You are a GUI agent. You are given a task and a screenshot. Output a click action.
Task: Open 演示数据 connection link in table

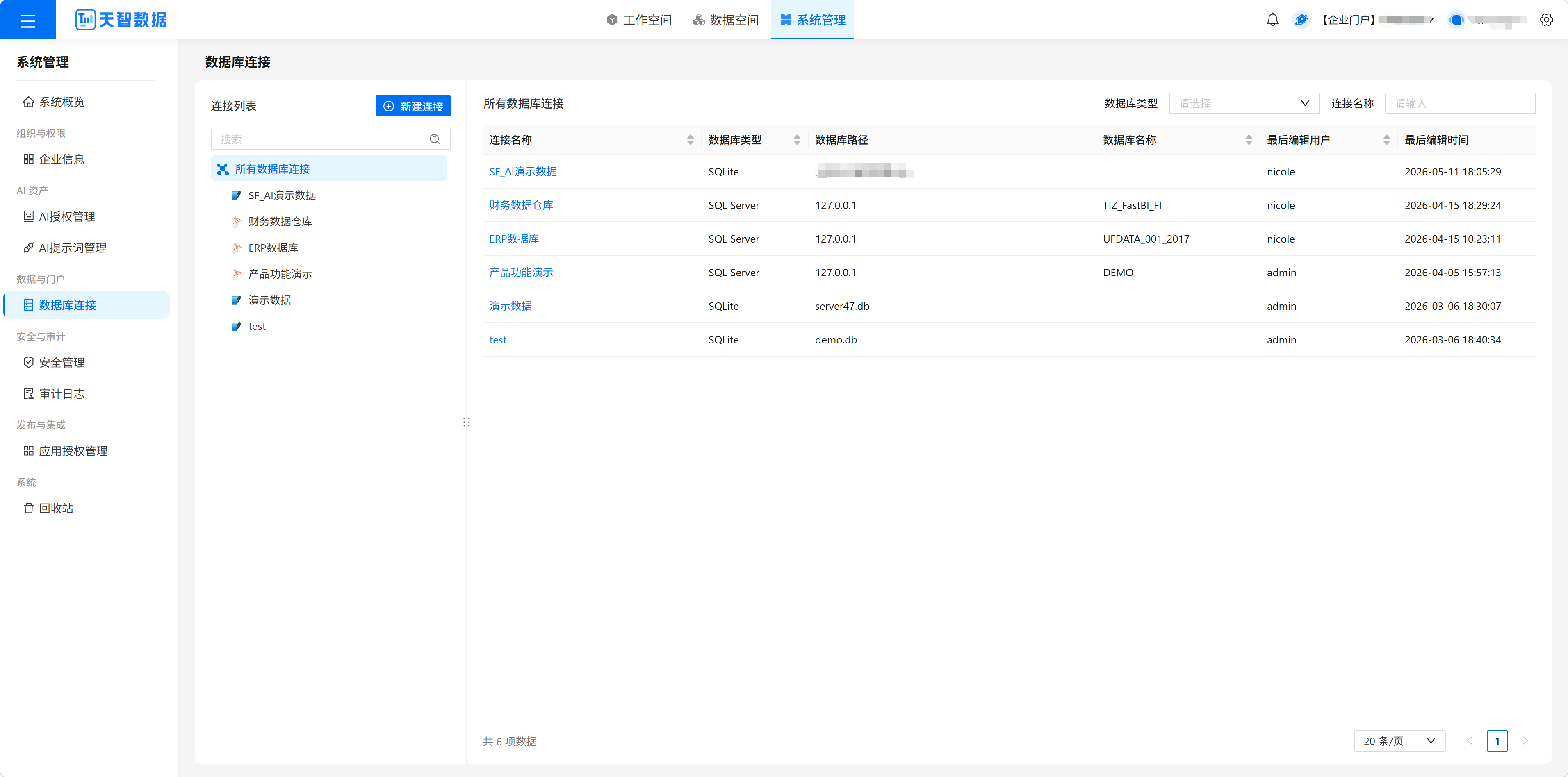pyautogui.click(x=511, y=306)
